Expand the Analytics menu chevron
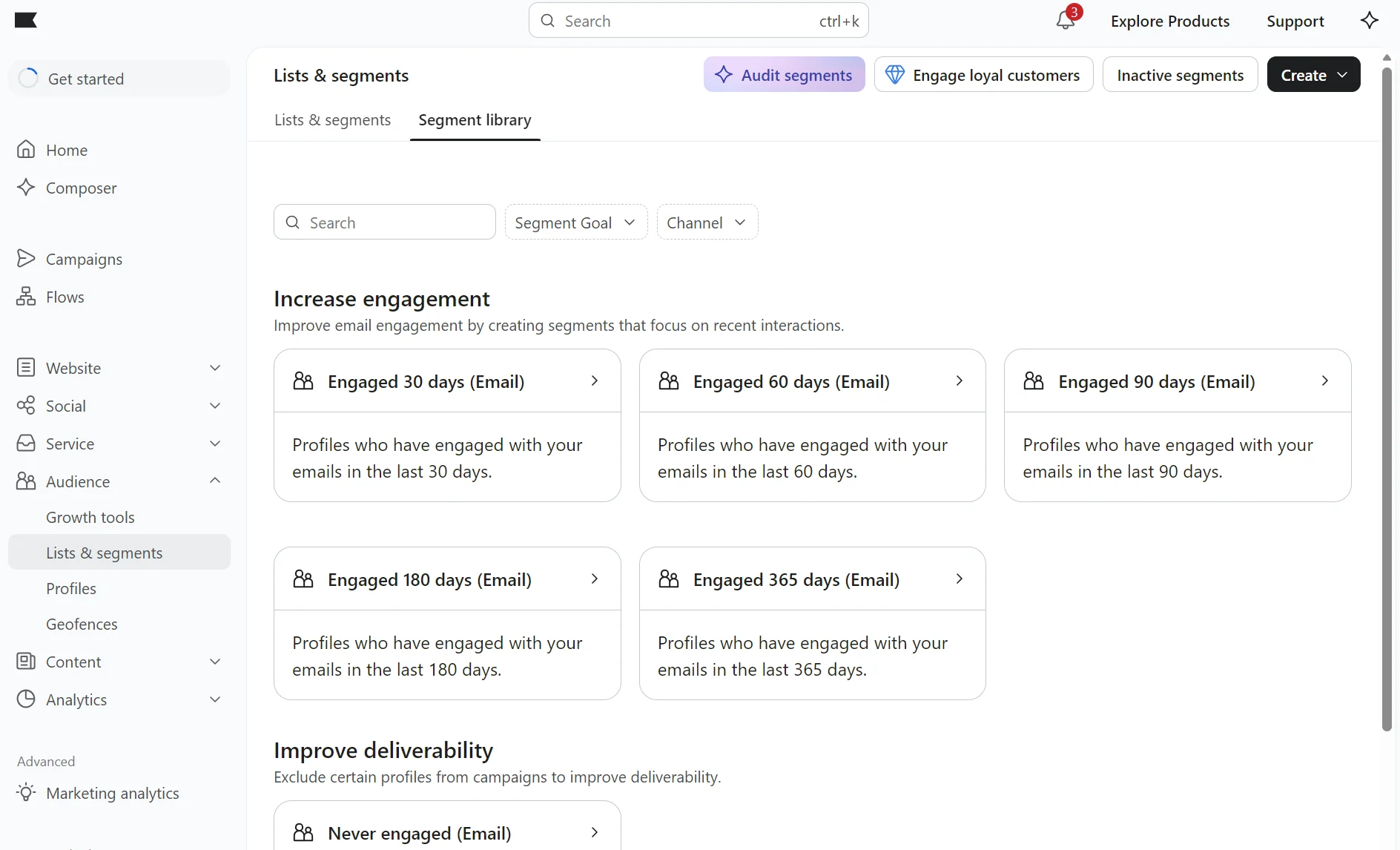Viewport: 1400px width, 850px height. 215,699
